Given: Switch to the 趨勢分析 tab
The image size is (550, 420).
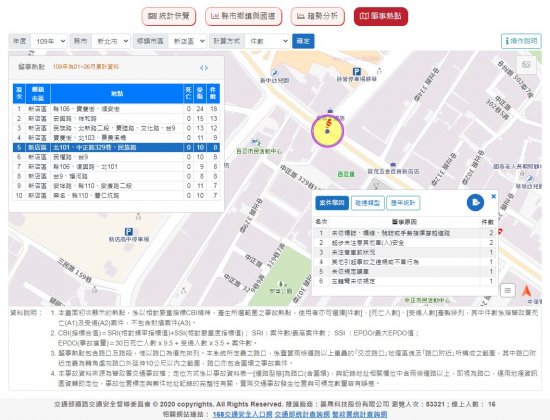Looking at the screenshot, I should point(317,16).
